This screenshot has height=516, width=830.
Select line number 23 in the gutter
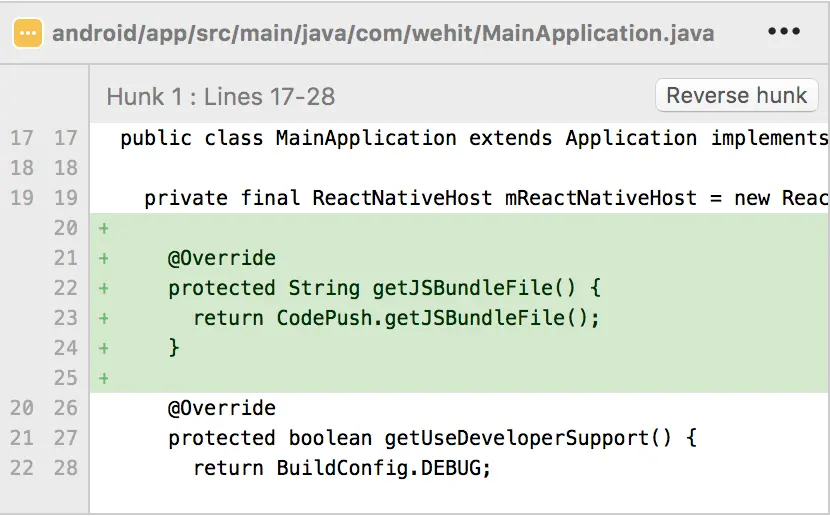[66, 318]
